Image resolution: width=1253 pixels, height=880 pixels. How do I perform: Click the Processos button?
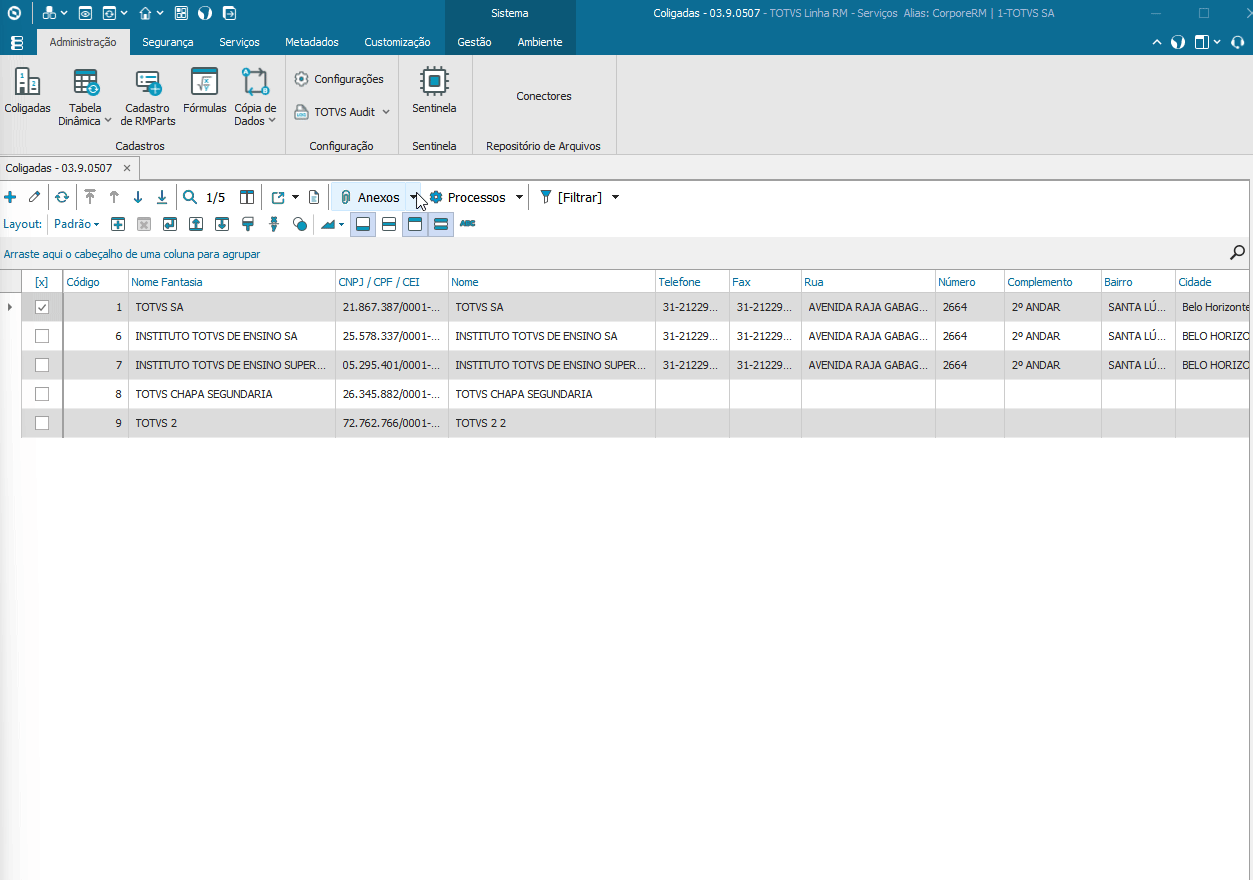pyautogui.click(x=467, y=197)
